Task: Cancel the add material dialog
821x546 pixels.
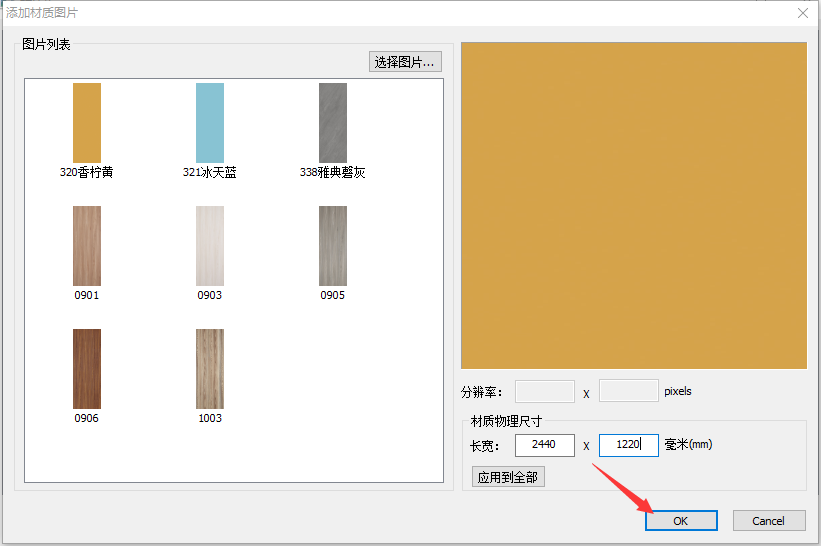Action: (769, 521)
